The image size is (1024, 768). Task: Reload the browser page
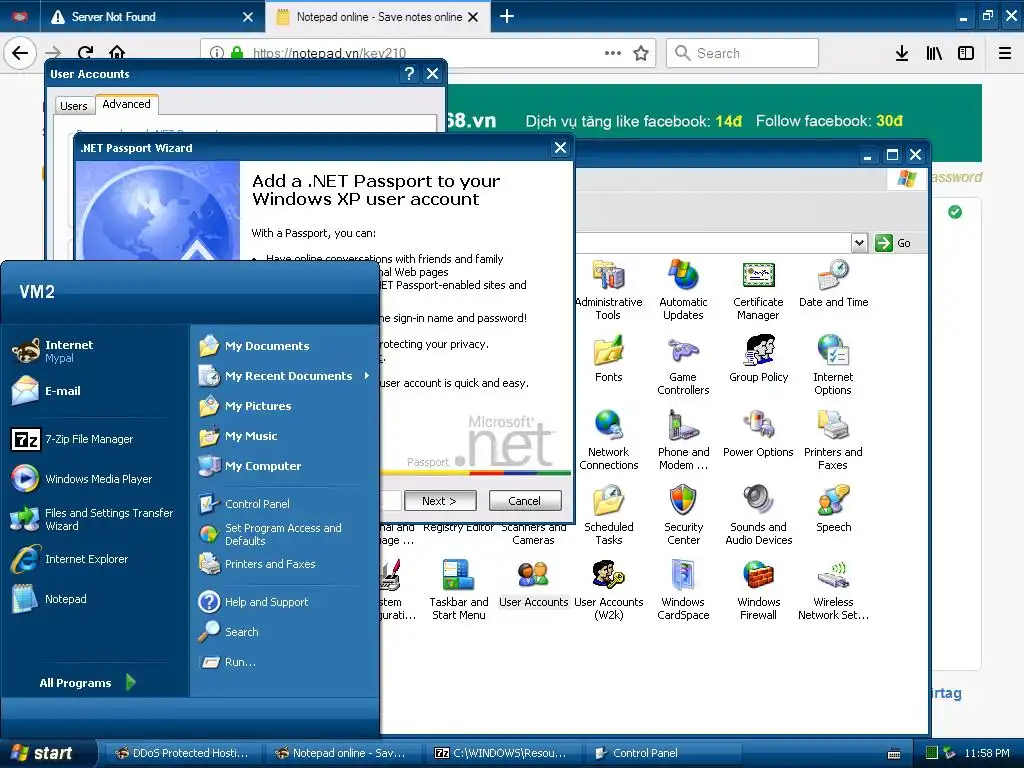[85, 52]
